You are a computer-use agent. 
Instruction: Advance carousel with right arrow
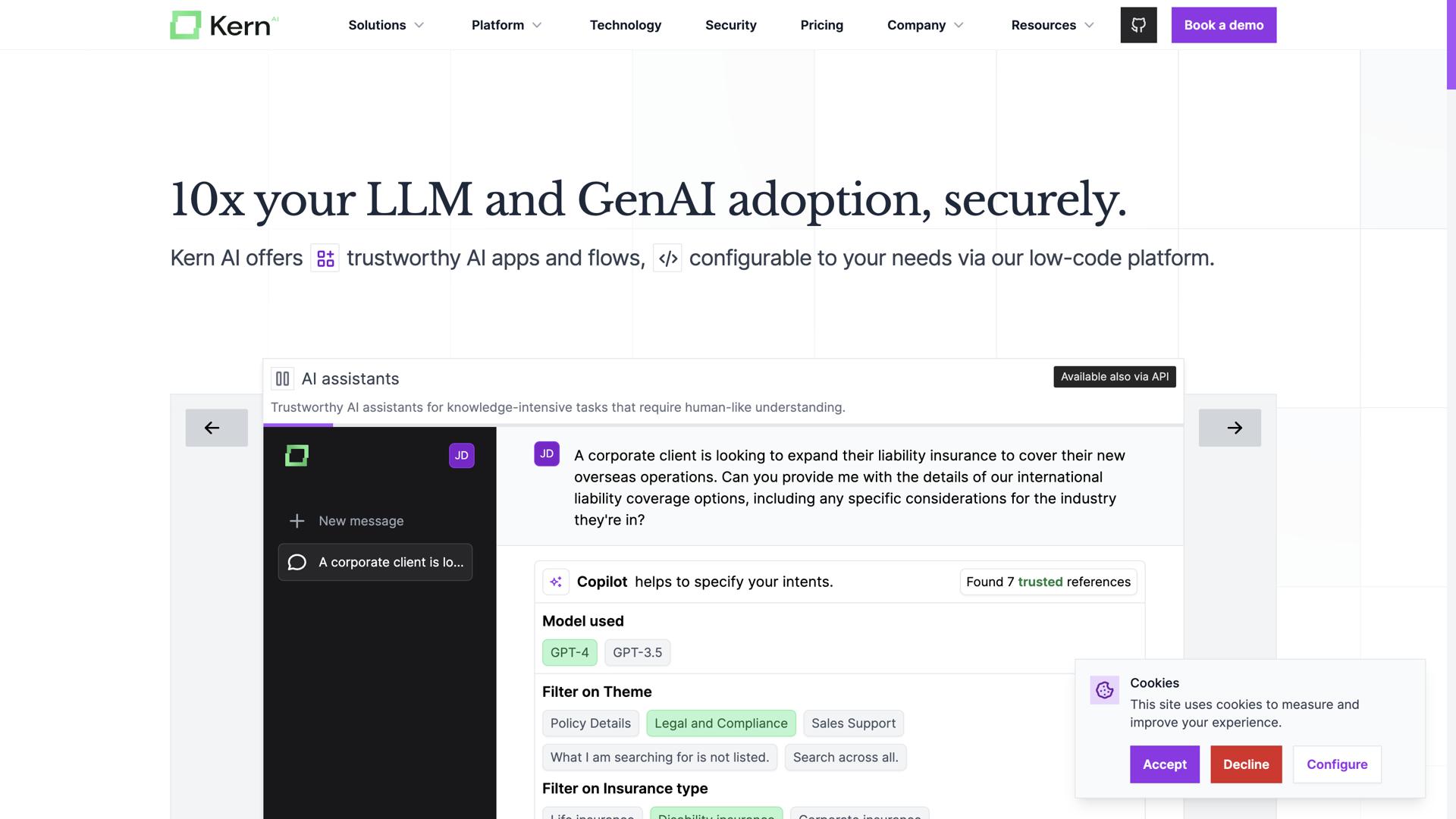(x=1229, y=428)
